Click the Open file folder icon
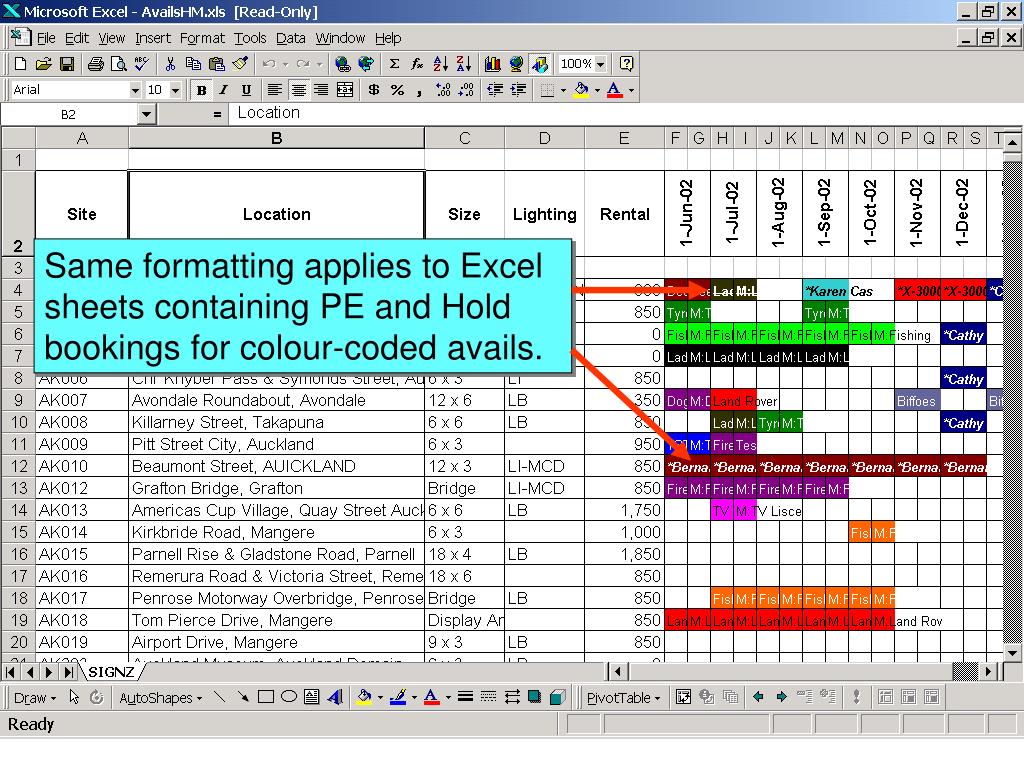 43,64
